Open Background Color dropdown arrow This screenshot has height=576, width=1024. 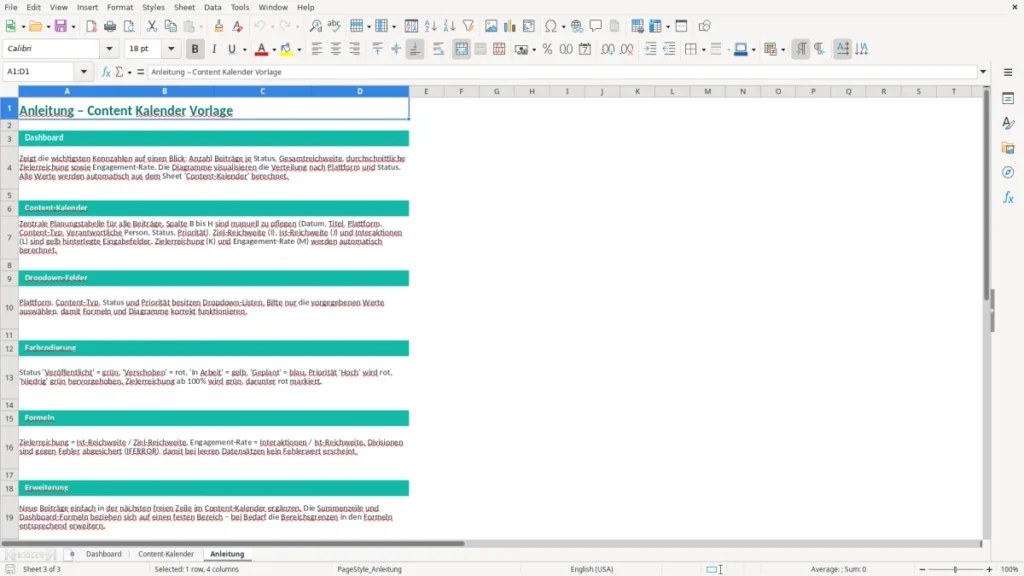point(299,50)
